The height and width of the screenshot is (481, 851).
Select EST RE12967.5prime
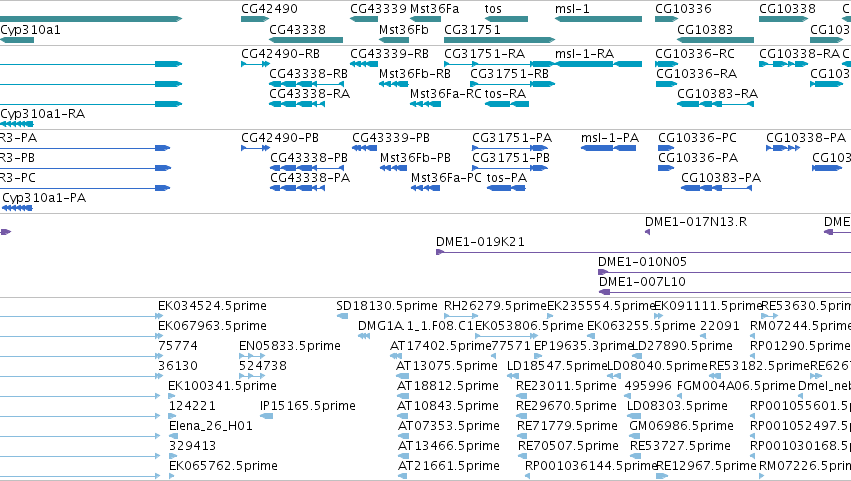pyautogui.click(x=706, y=466)
